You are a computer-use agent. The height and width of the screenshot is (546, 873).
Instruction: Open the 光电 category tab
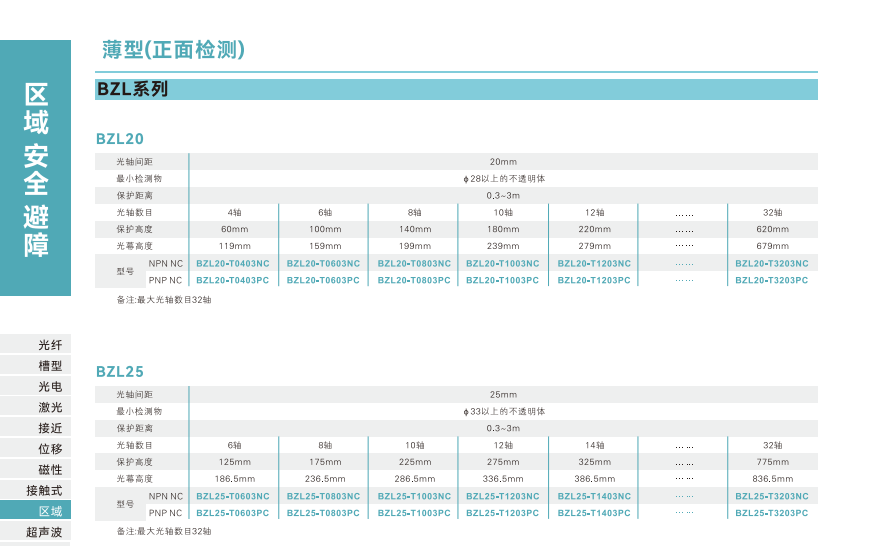(x=50, y=386)
